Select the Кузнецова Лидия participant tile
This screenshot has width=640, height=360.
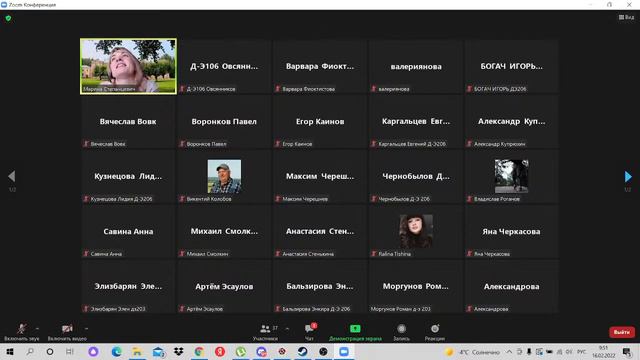128,176
